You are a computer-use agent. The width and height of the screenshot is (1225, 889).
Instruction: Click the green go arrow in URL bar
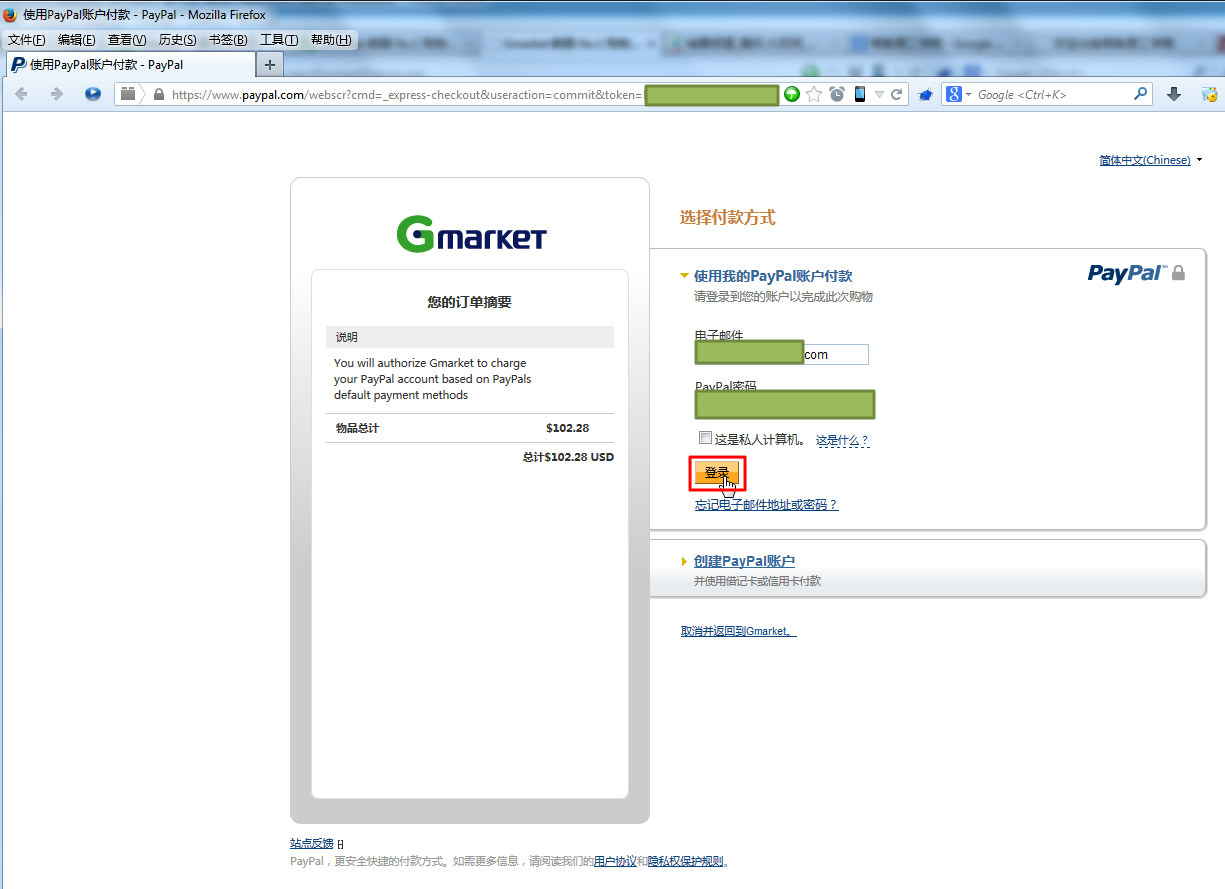coord(792,94)
